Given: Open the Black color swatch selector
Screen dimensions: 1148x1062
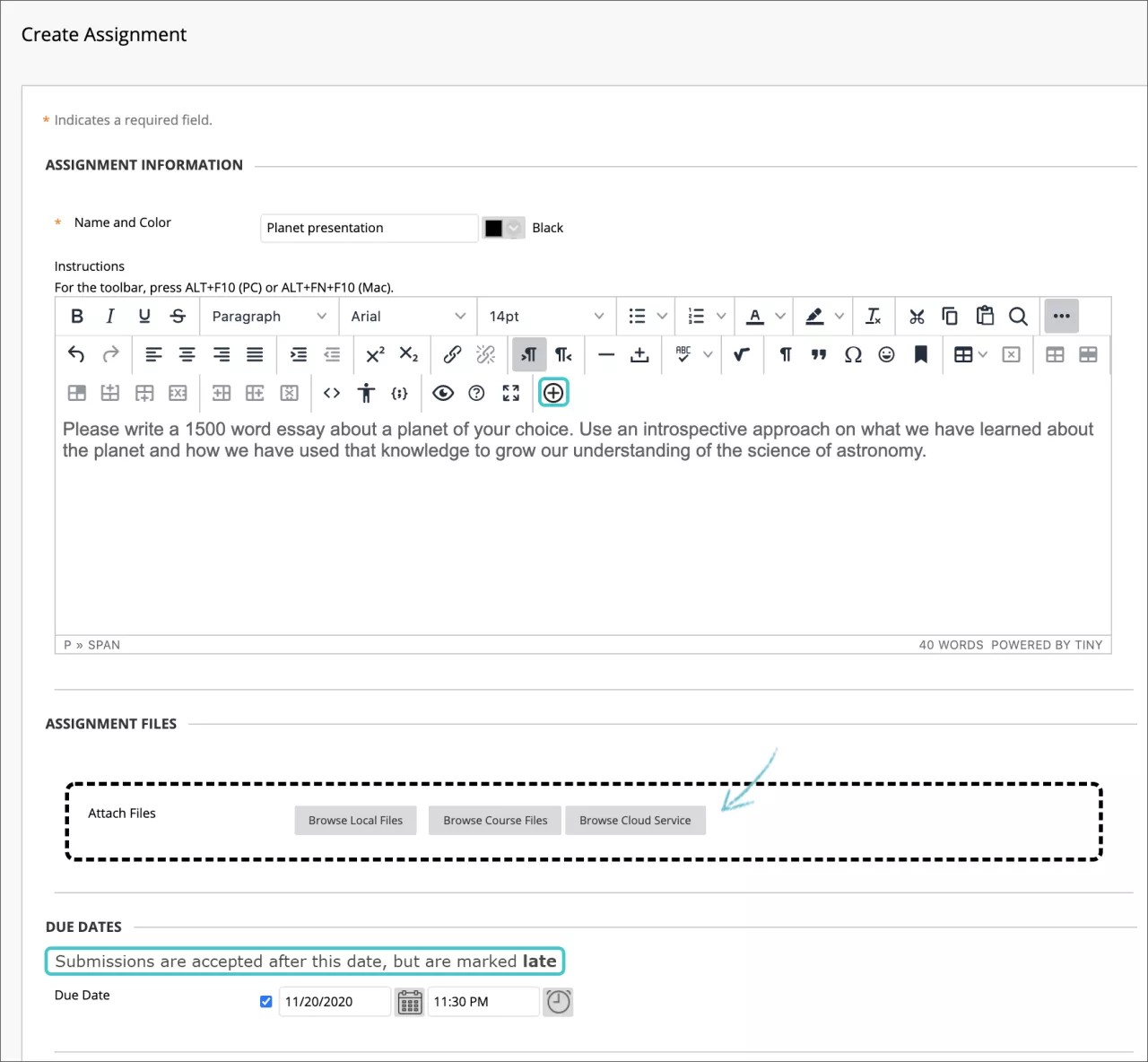Looking at the screenshot, I should tap(502, 228).
